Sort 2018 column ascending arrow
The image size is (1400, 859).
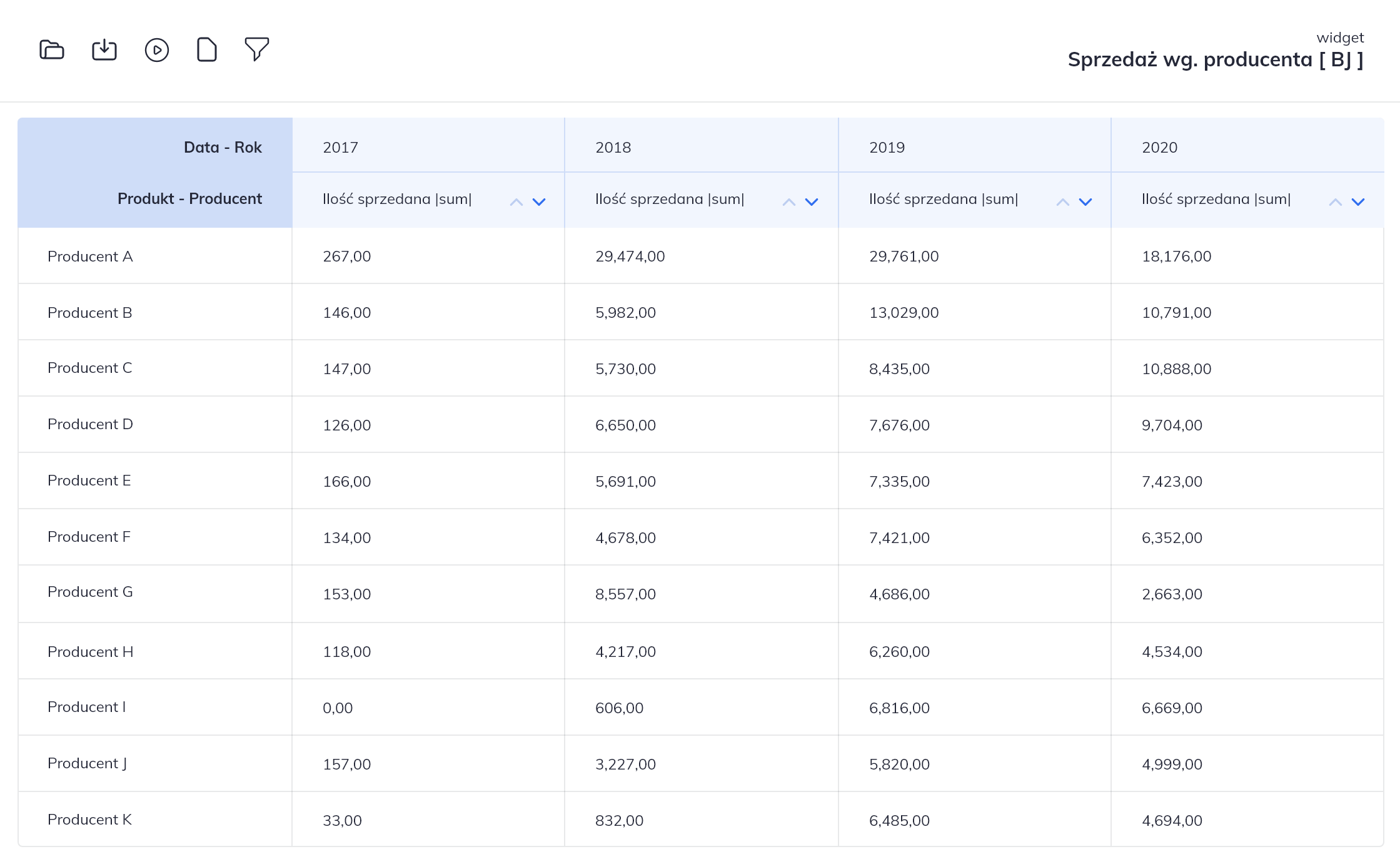click(x=789, y=201)
